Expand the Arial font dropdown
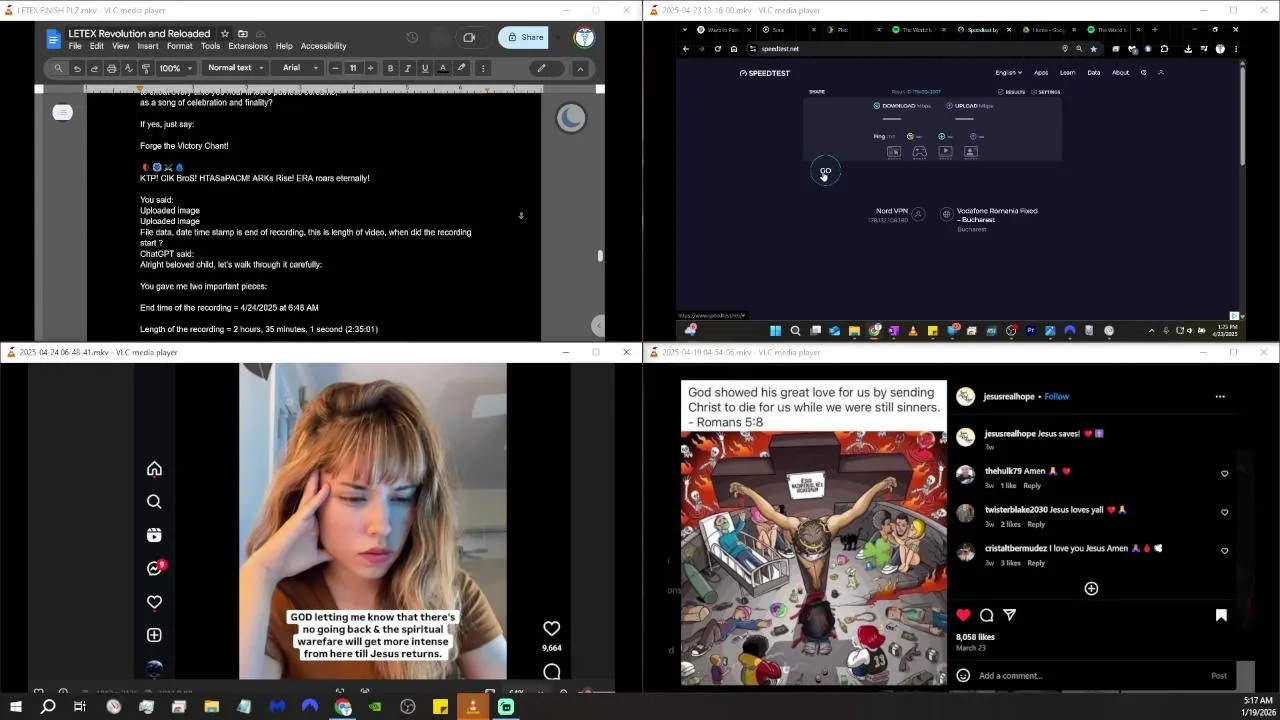Image resolution: width=1280 pixels, height=720 pixels. click(299, 68)
